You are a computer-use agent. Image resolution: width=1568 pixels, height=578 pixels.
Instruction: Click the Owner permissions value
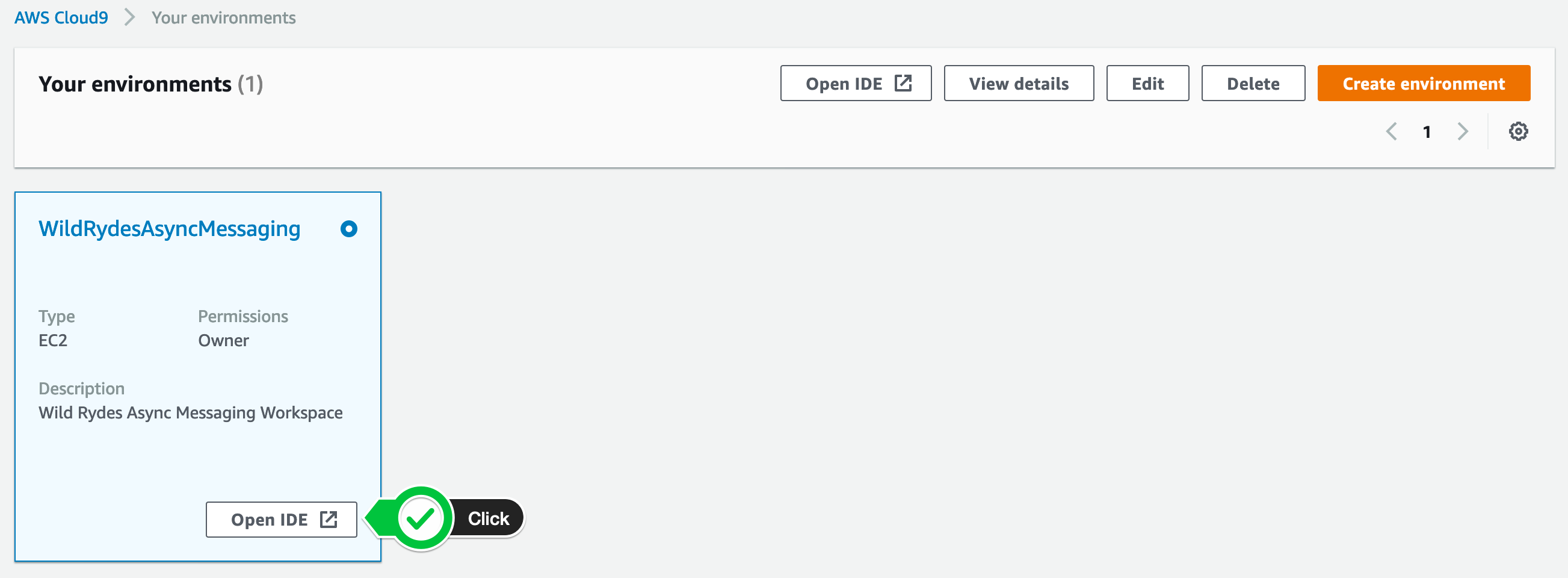pos(223,340)
